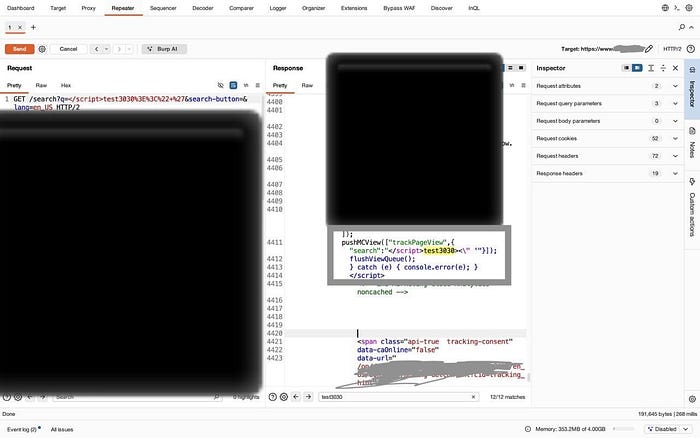Open the Bypass WAF tab
The height and width of the screenshot is (438, 700).
[x=399, y=8]
